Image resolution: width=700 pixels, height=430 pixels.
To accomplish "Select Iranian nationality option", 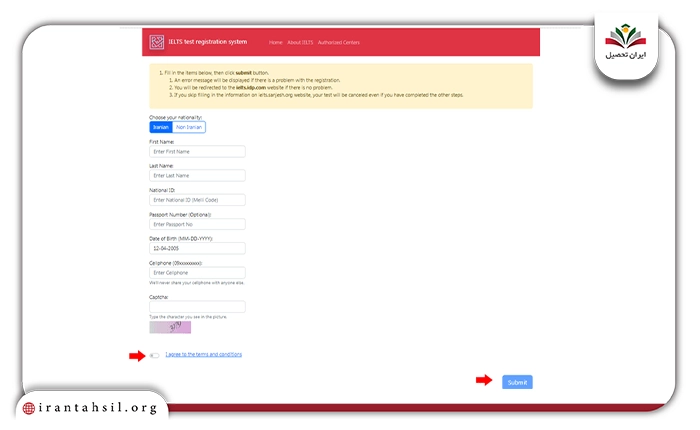I will click(x=161, y=127).
